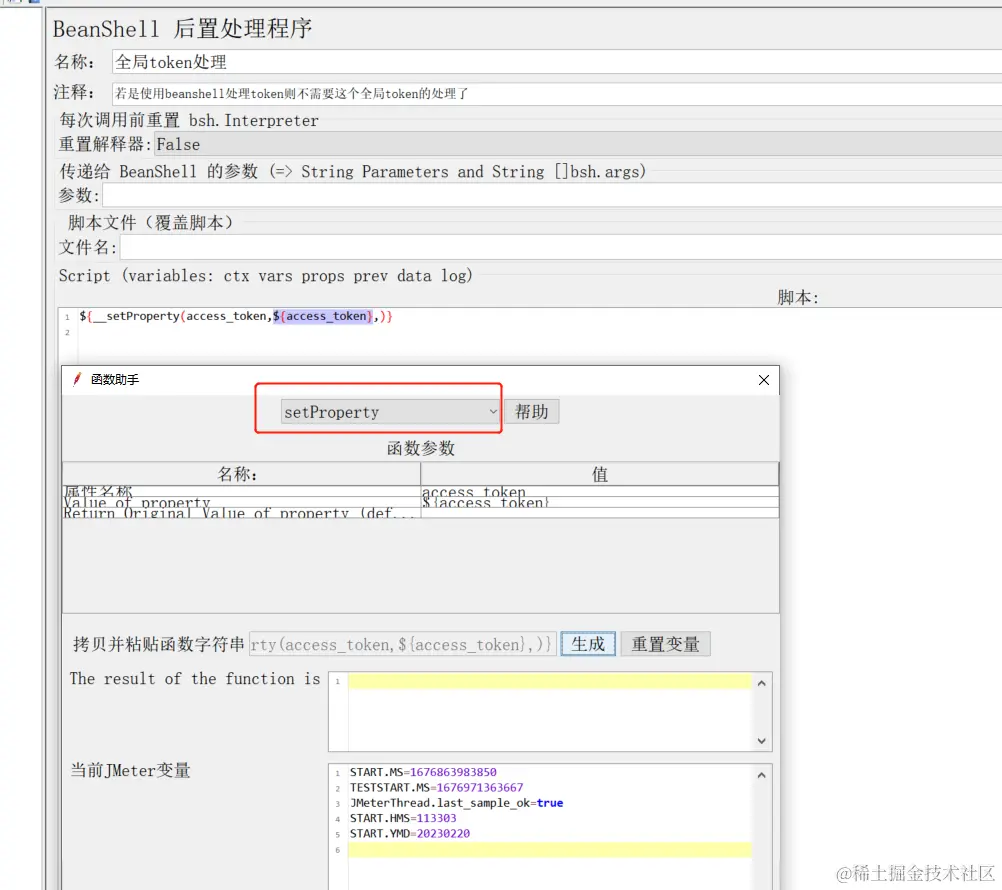Select the access_token value cell
Image resolution: width=1002 pixels, height=890 pixels.
(599, 491)
